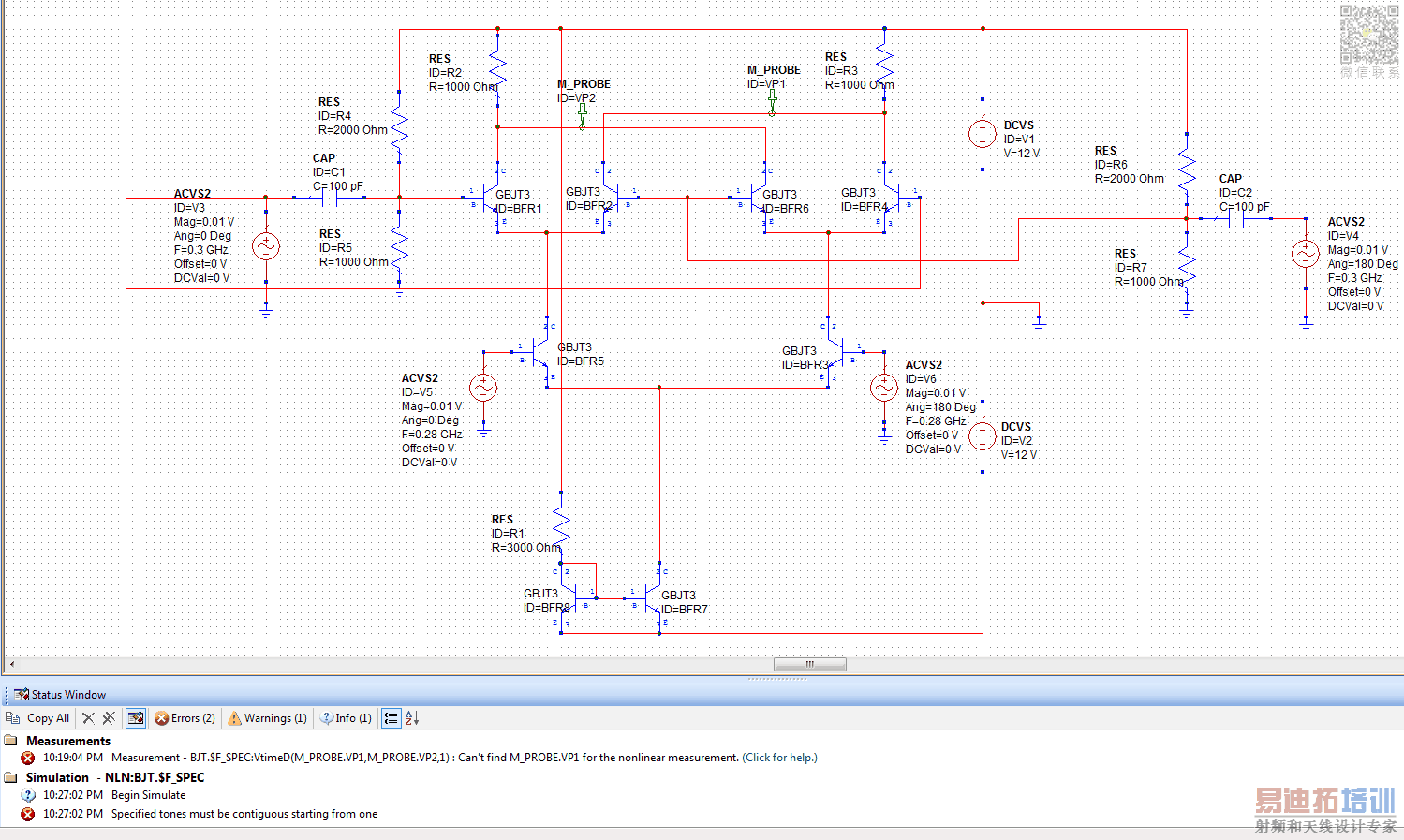The image size is (1404, 840).
Task: Toggle auto-show Status Window icon
Action: 136,718
